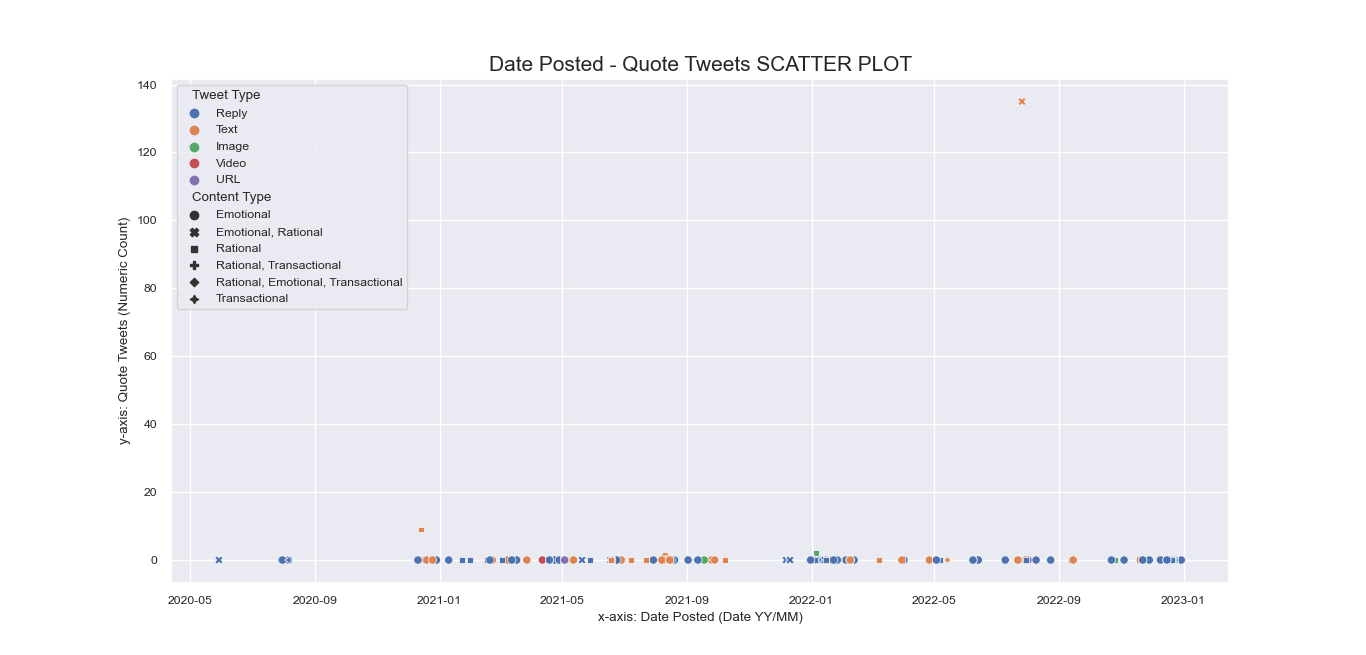Click the Emotional, Rational X marker icon

pos(194,232)
